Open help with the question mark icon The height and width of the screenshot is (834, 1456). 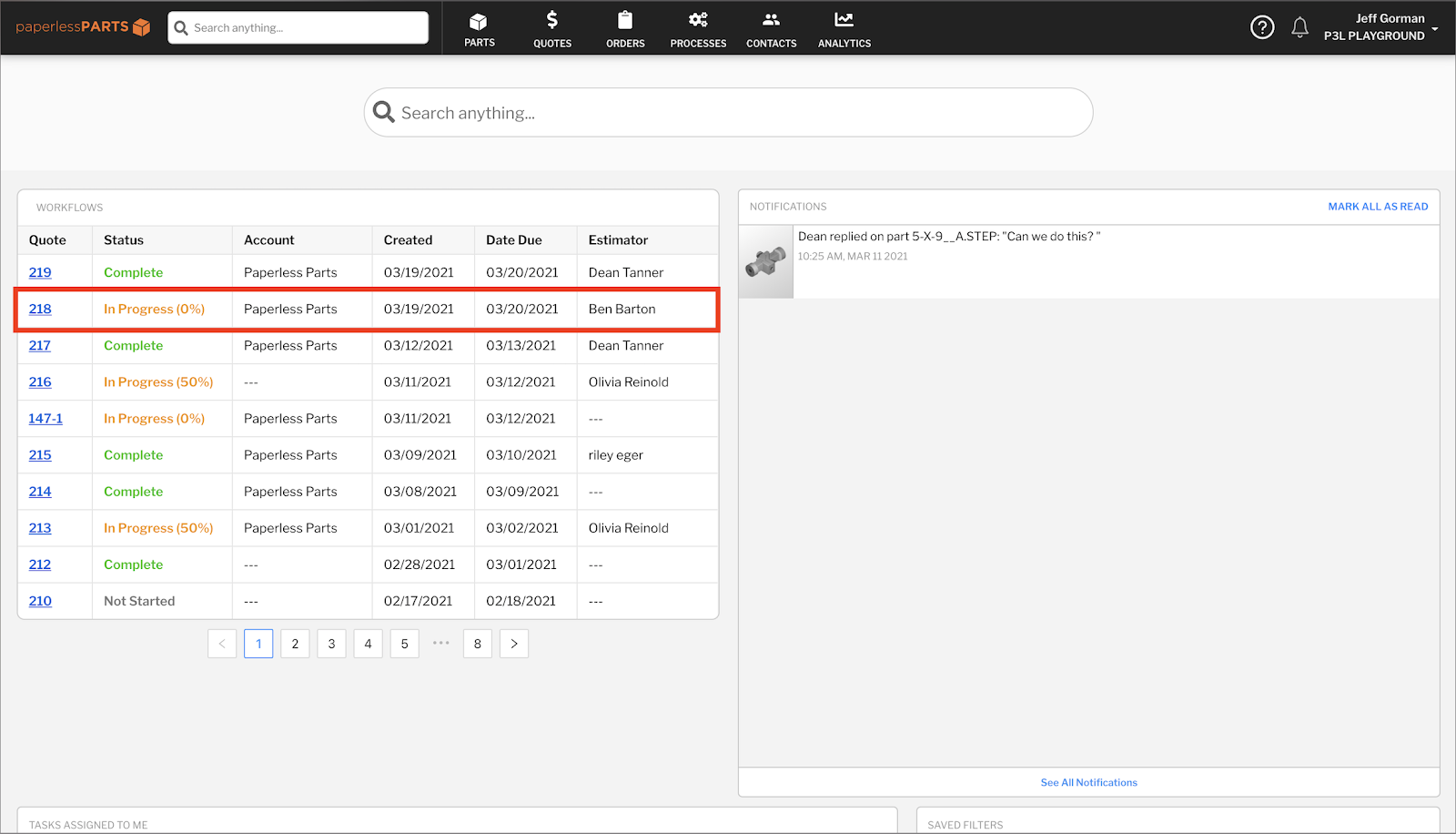click(1262, 27)
